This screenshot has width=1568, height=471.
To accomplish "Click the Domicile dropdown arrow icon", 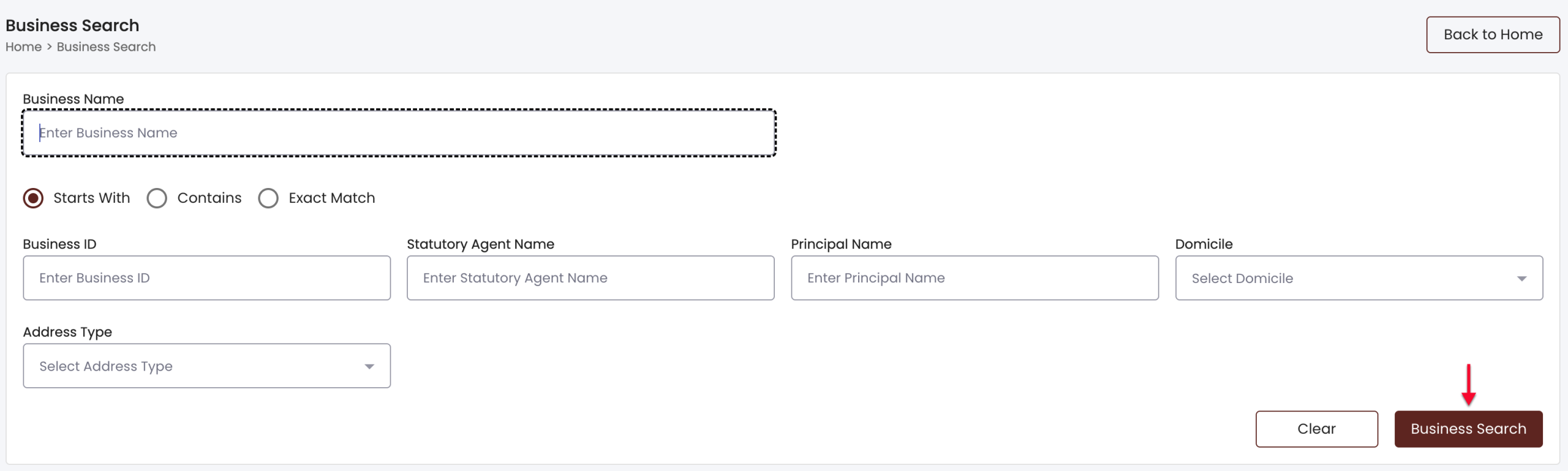I will click(1521, 279).
